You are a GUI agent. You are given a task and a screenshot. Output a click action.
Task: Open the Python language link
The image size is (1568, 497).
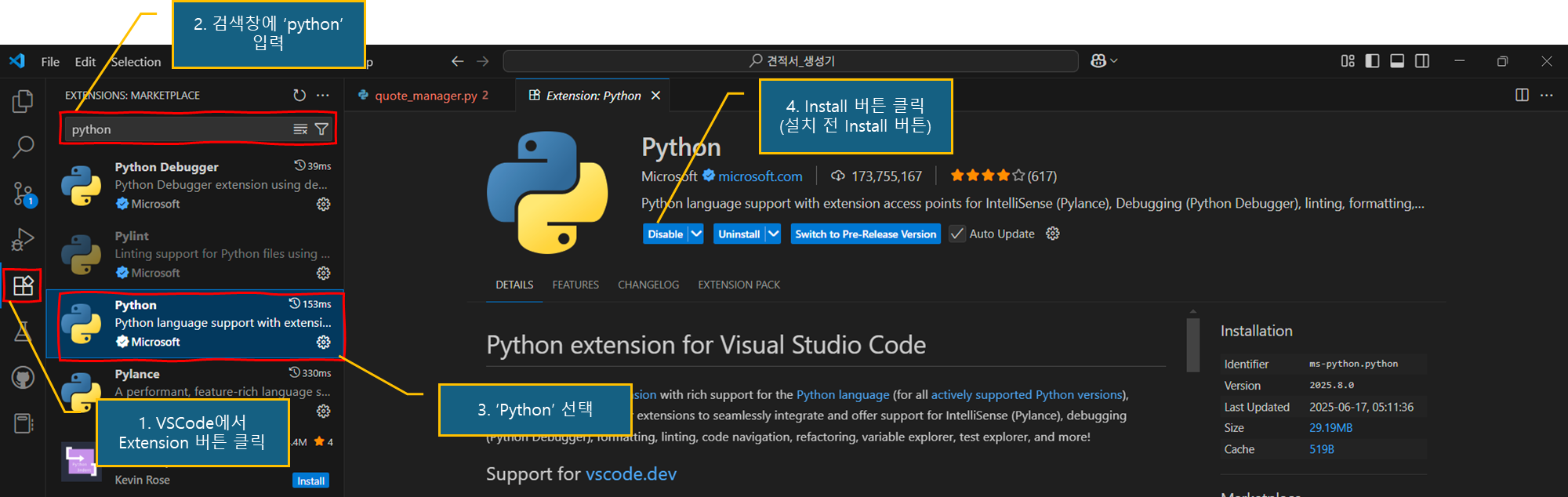pos(843,394)
